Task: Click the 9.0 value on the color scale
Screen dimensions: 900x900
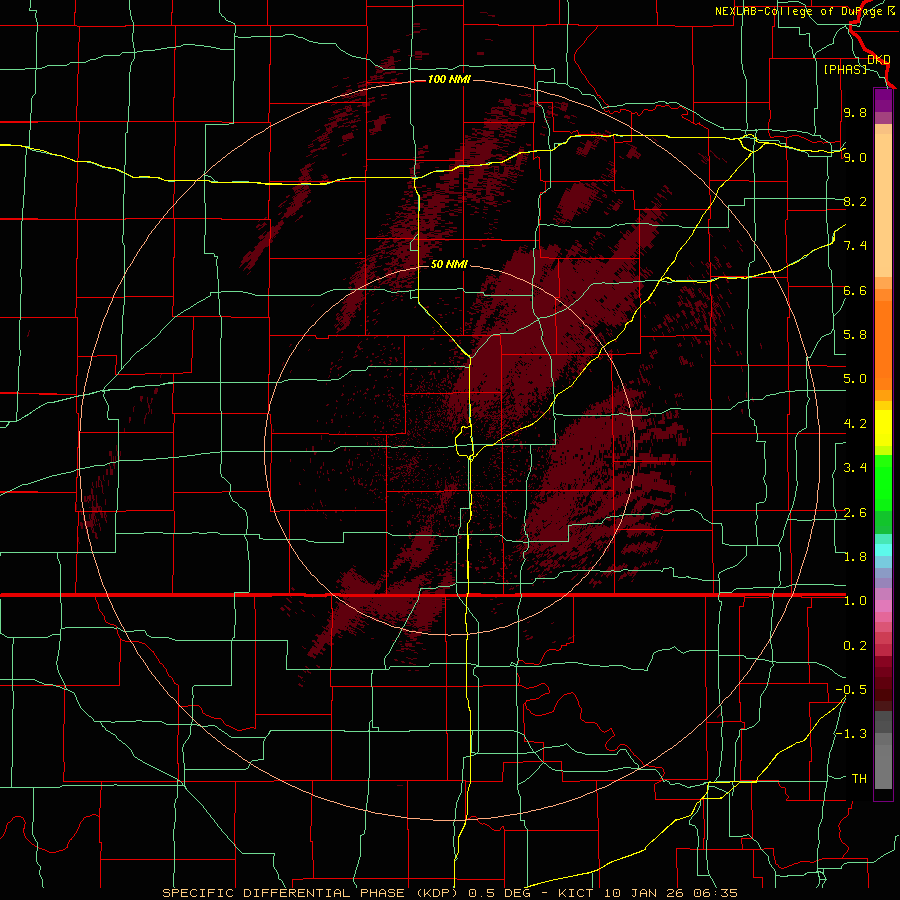Action: 855,157
